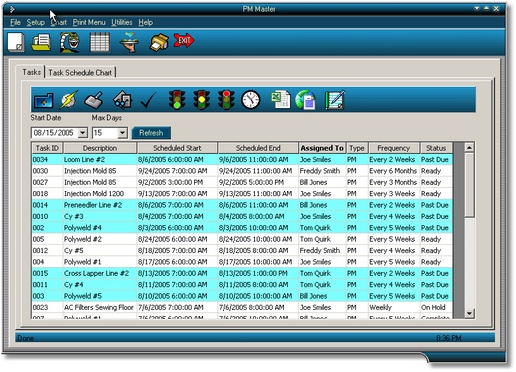
Task: Open the Utilities menu
Action: coord(122,22)
